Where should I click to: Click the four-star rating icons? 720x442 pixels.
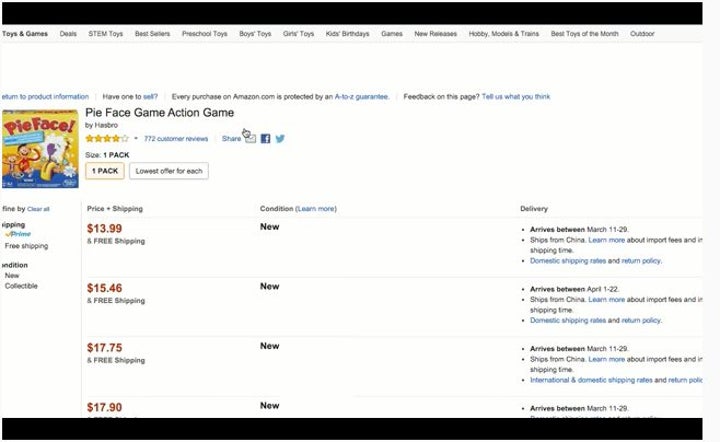coord(107,139)
